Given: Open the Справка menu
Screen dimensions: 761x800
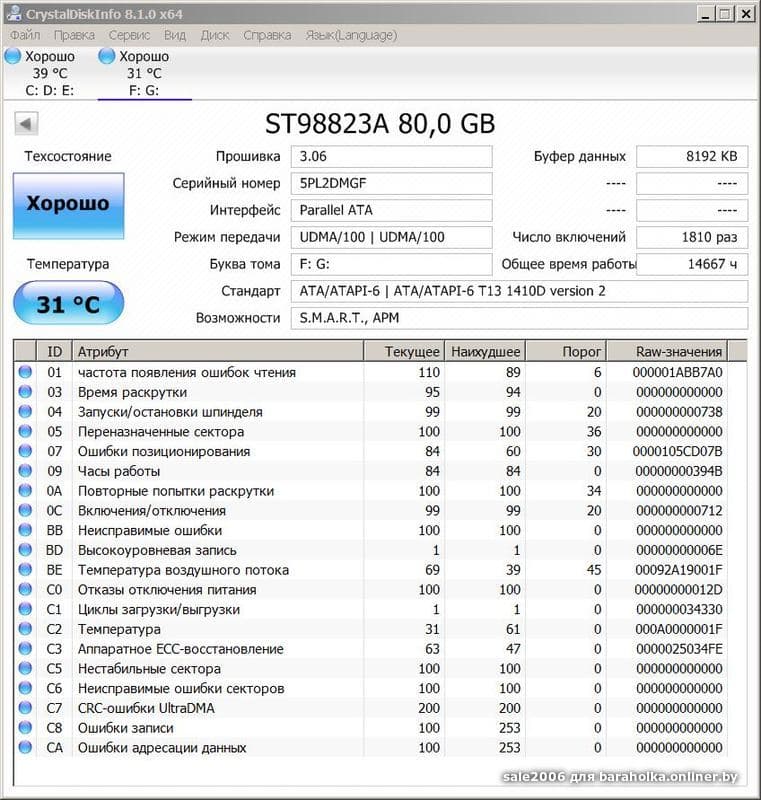Looking at the screenshot, I should tap(267, 35).
